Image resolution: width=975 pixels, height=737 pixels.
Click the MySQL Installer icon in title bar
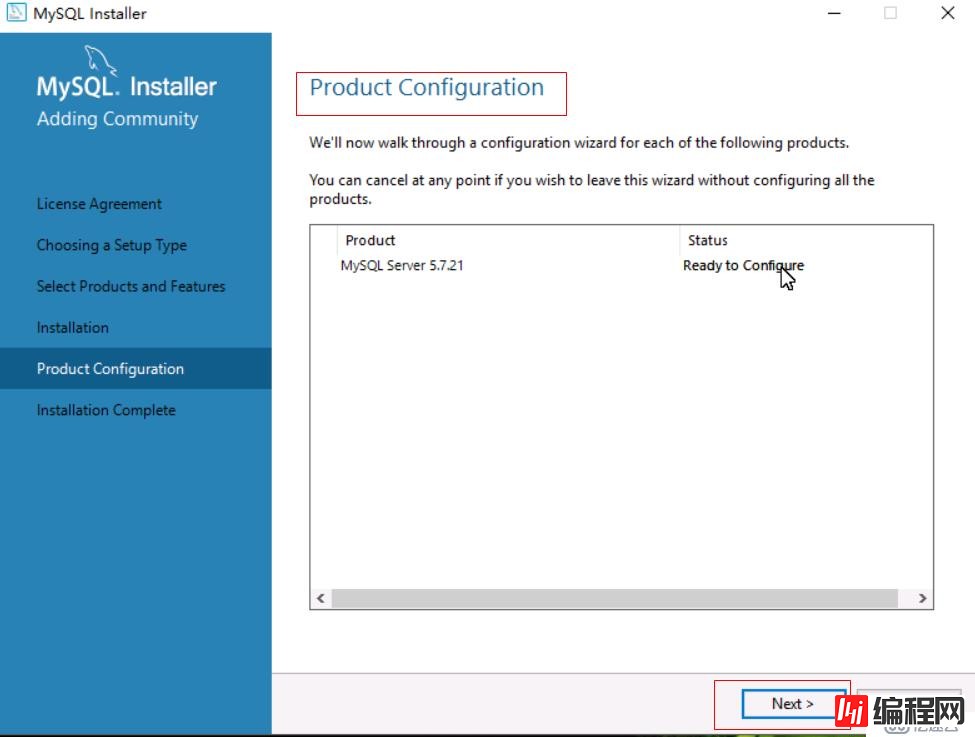[x=15, y=13]
